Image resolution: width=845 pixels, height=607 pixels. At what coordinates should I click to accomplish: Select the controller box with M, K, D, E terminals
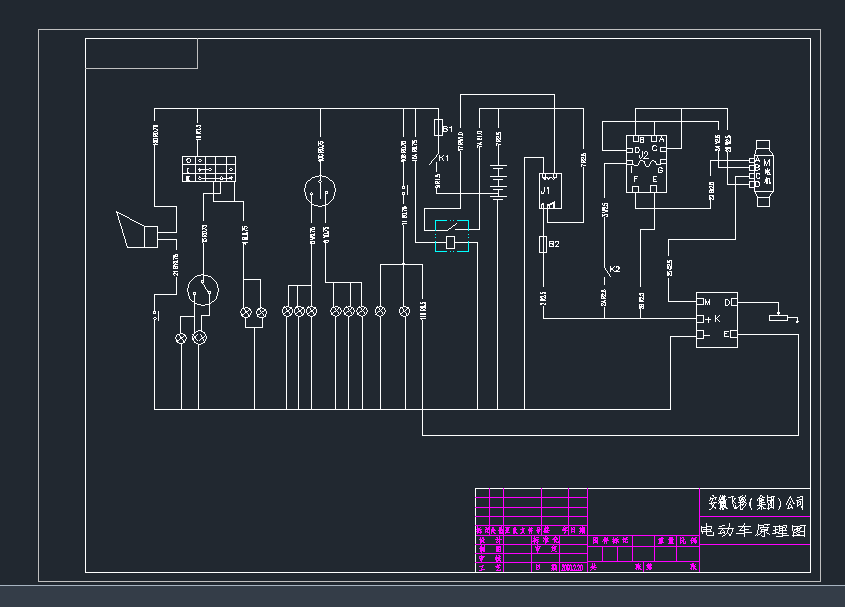tap(717, 318)
